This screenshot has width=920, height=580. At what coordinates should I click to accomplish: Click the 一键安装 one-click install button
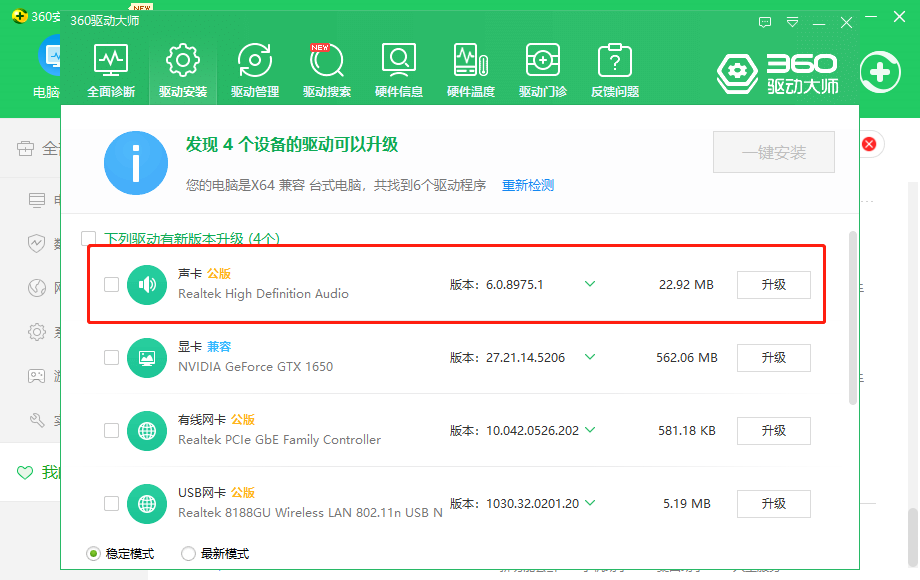(x=773, y=153)
